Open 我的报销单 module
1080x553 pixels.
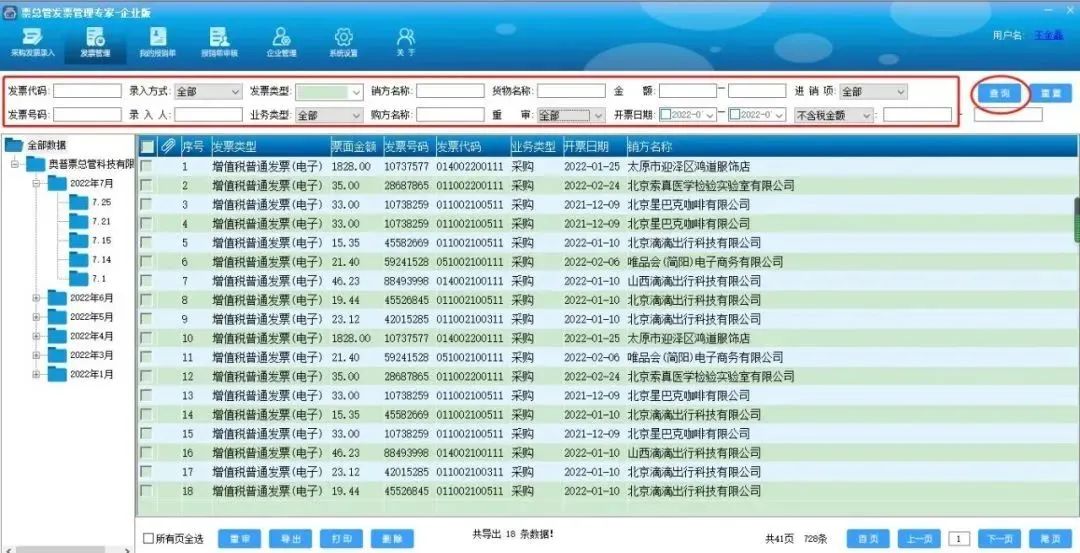click(x=157, y=41)
